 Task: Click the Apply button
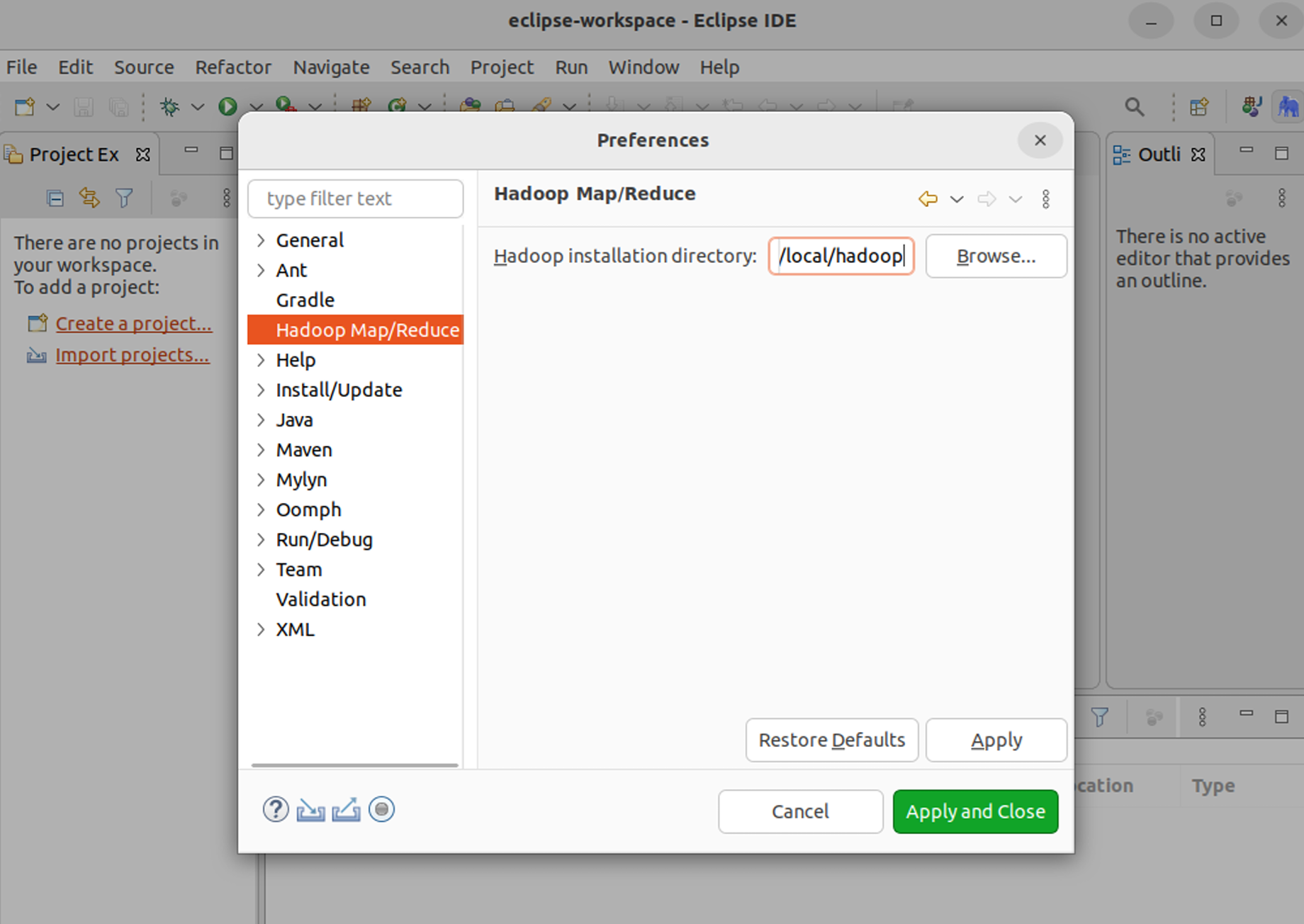coord(996,740)
